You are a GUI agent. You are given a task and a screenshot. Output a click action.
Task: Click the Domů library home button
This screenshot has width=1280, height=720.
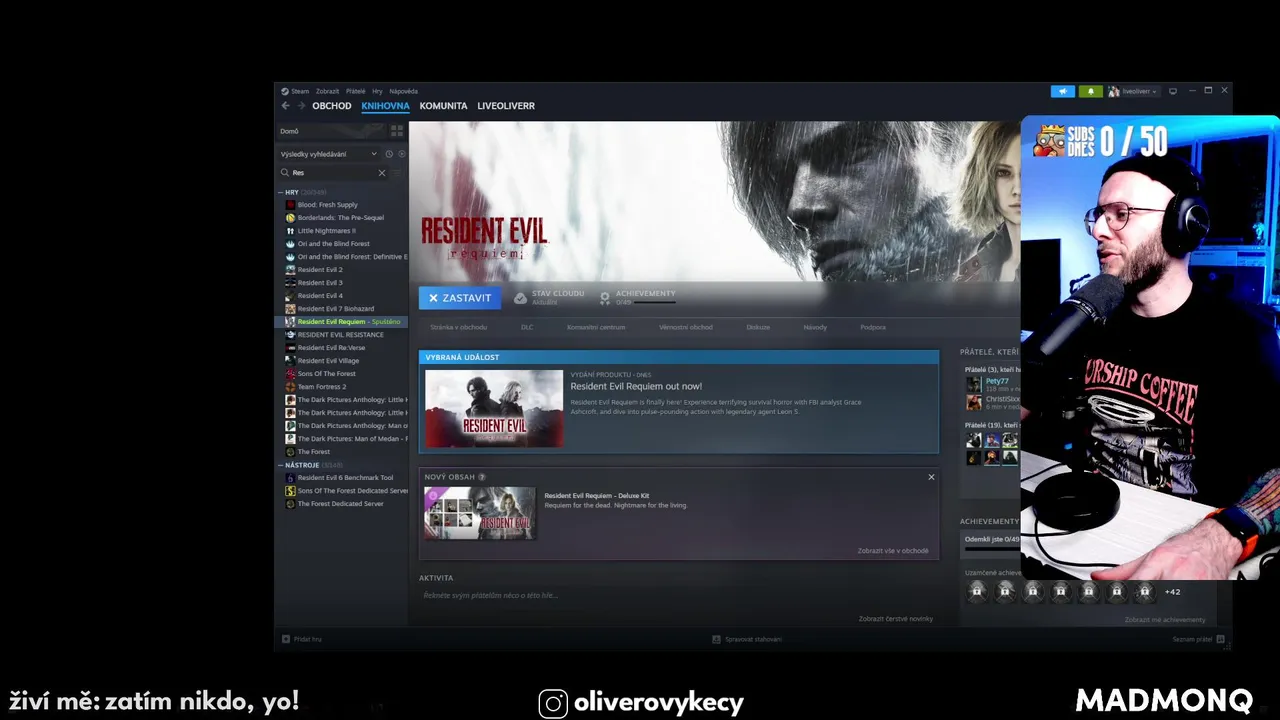coord(330,131)
